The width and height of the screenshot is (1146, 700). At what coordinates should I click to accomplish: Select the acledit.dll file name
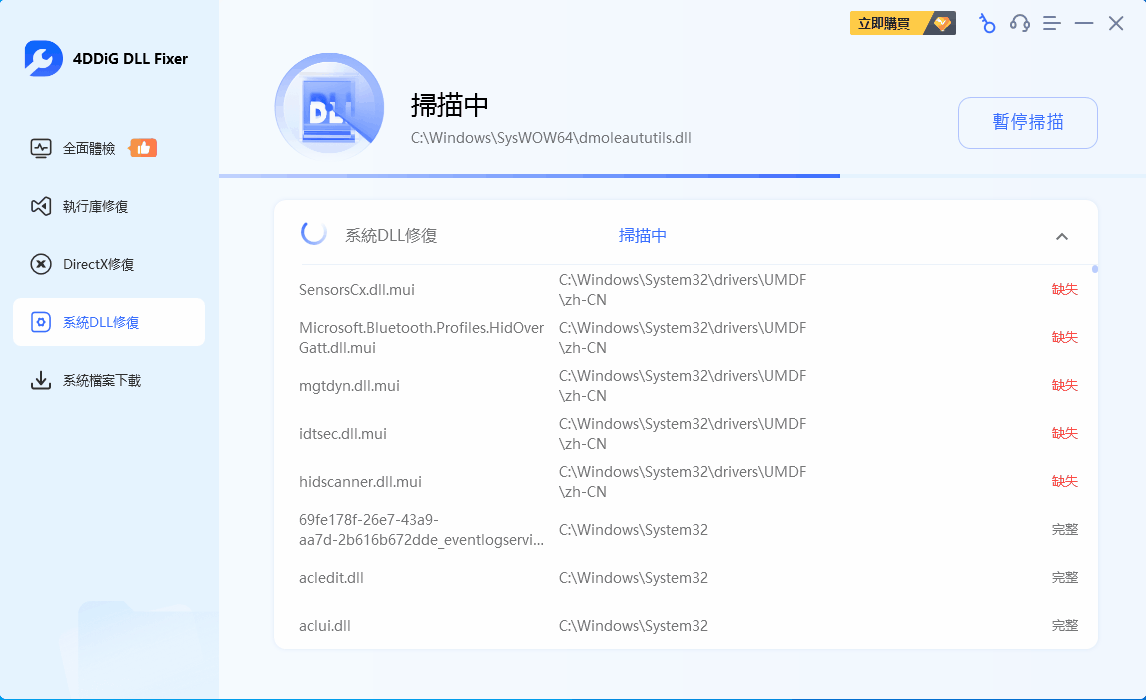point(331,578)
